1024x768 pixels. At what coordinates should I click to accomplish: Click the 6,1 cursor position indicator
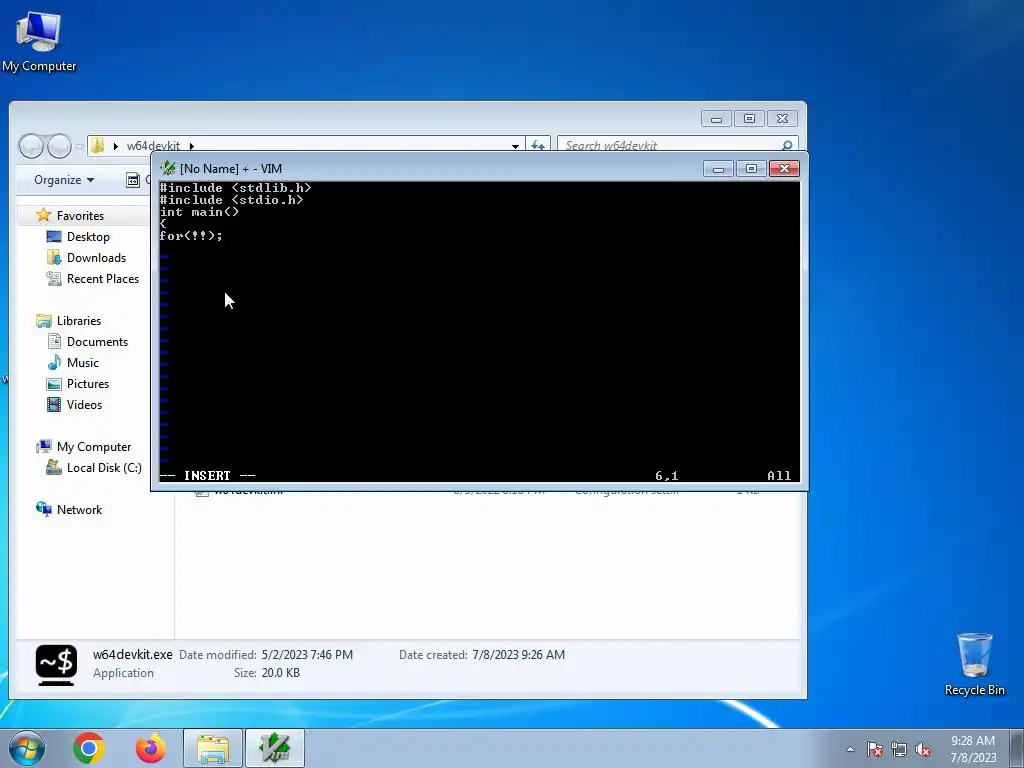point(667,475)
